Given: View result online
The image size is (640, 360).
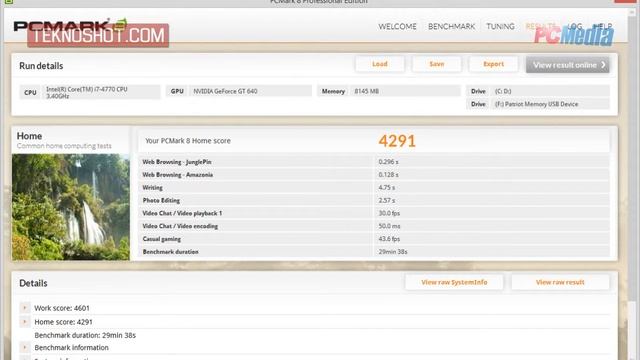Looking at the screenshot, I should point(568,65).
